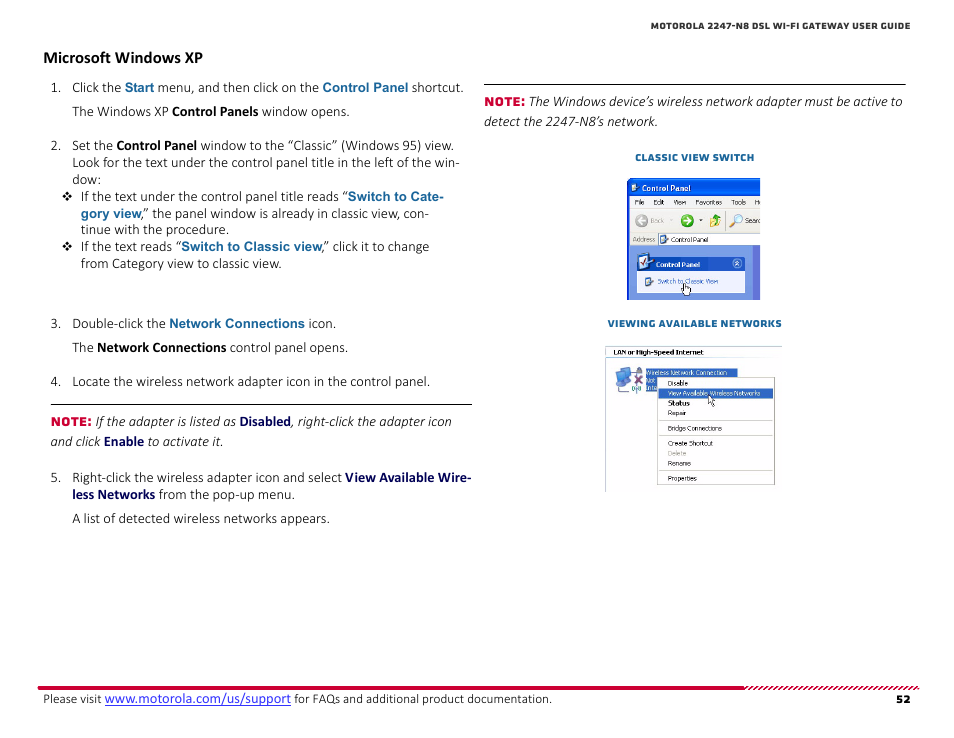Click the Search magnifier toolbar icon
The height and width of the screenshot is (738, 954).
736,220
